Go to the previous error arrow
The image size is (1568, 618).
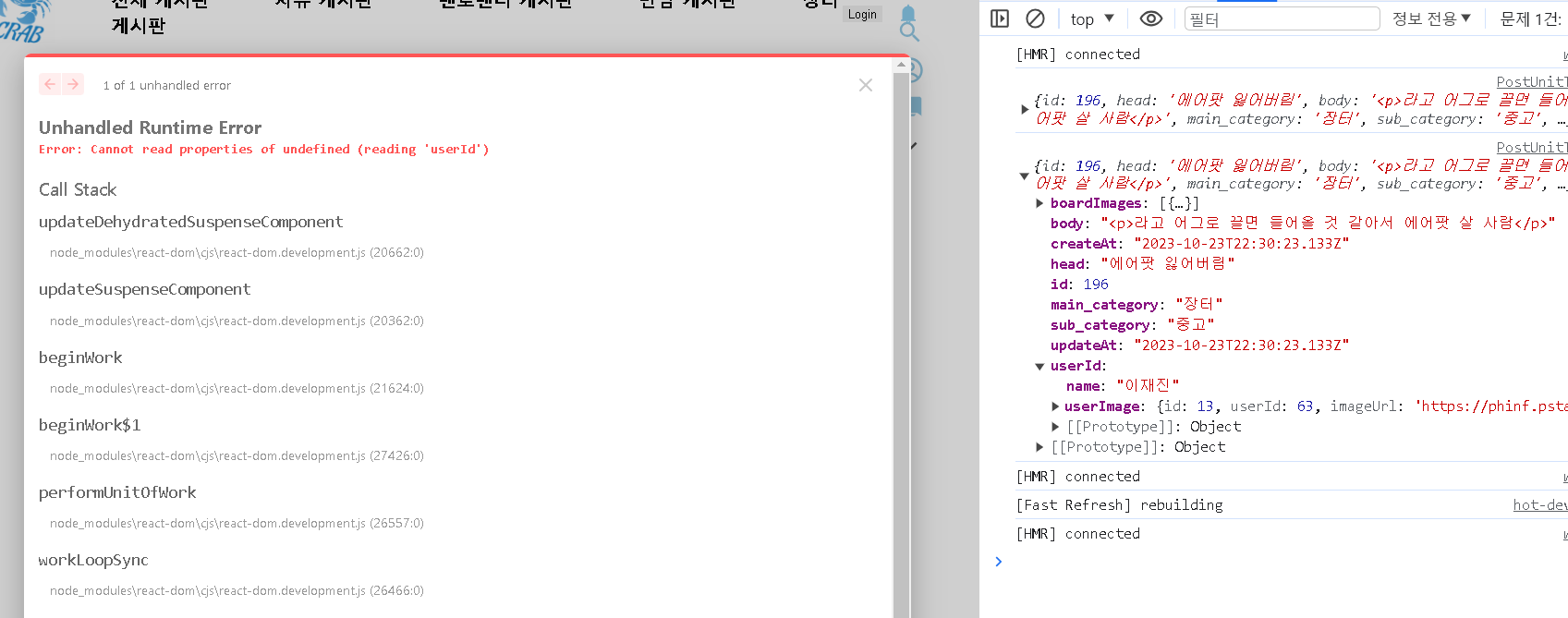coord(50,84)
